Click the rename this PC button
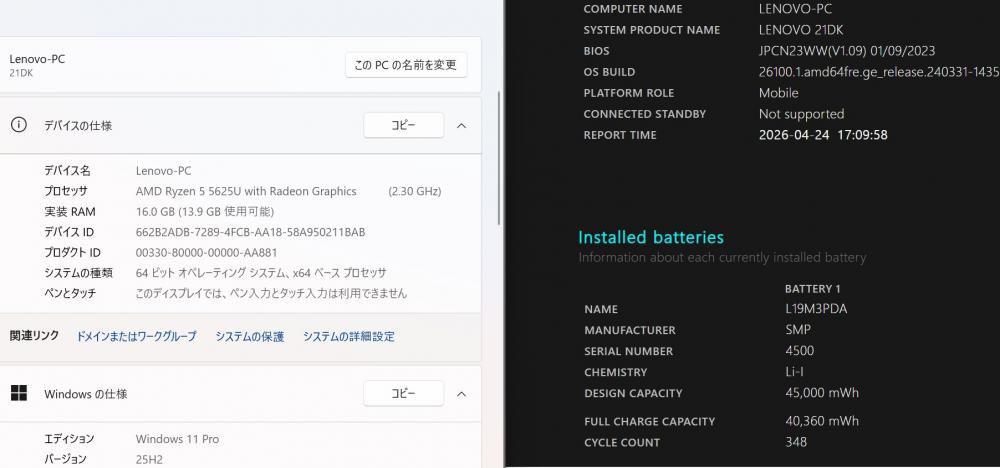 point(406,65)
